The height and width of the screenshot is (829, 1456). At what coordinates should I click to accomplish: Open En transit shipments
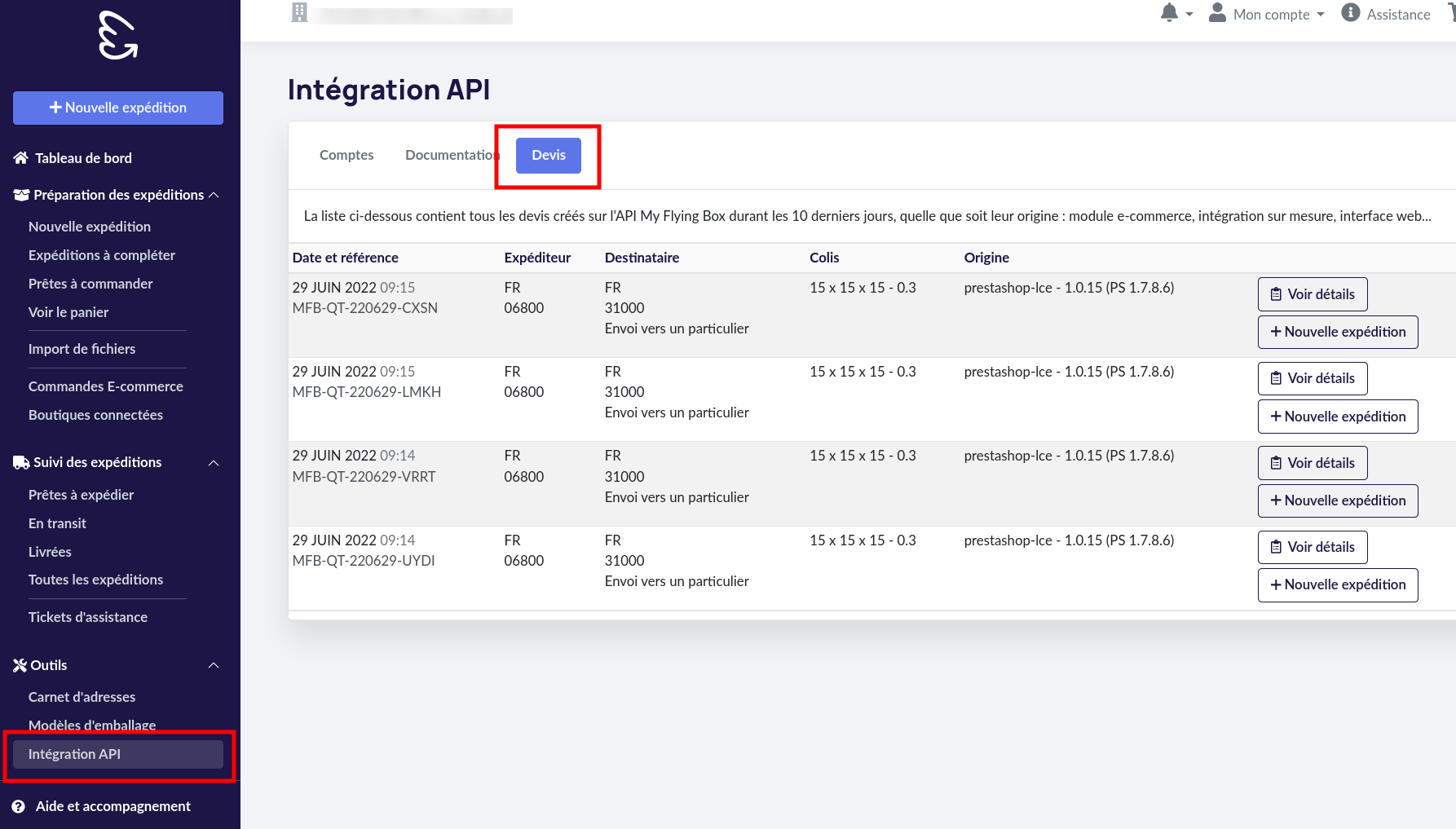pyautogui.click(x=57, y=523)
